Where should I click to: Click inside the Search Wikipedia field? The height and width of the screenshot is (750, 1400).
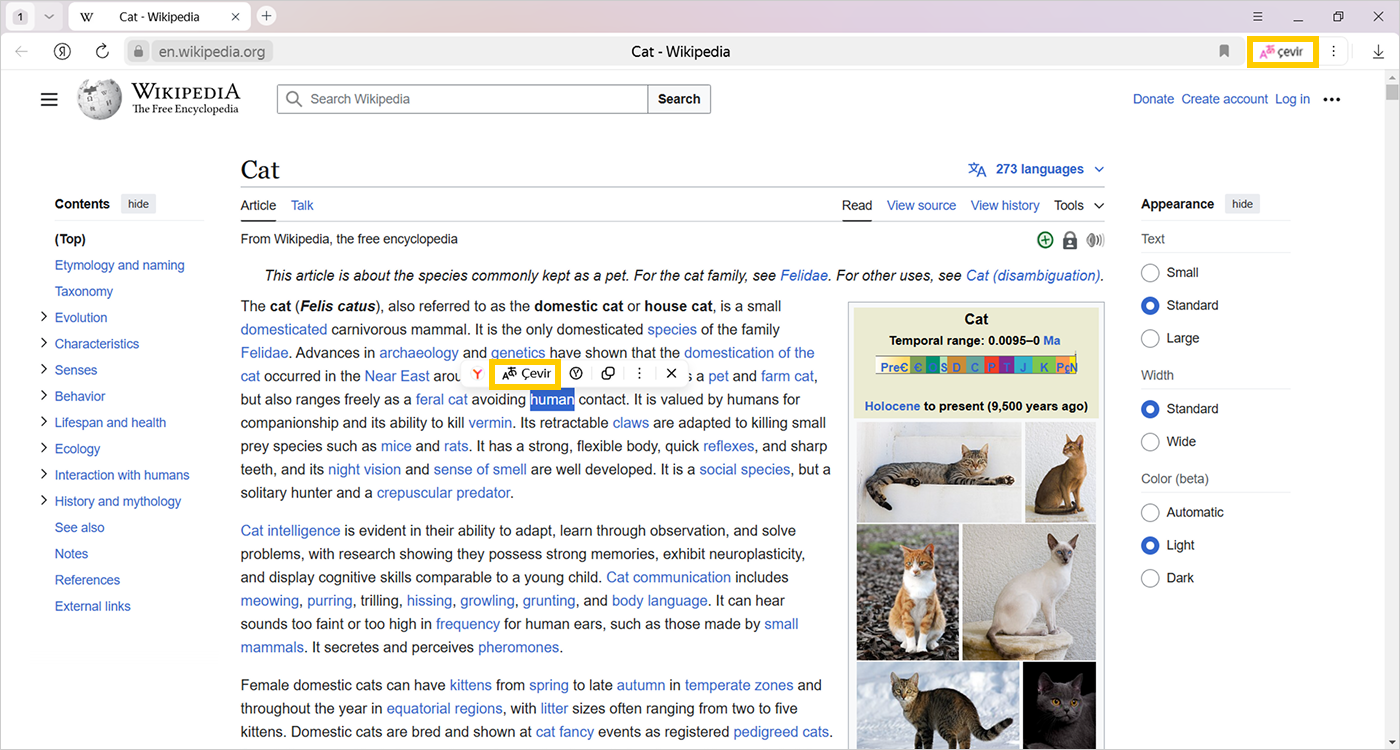(470, 99)
